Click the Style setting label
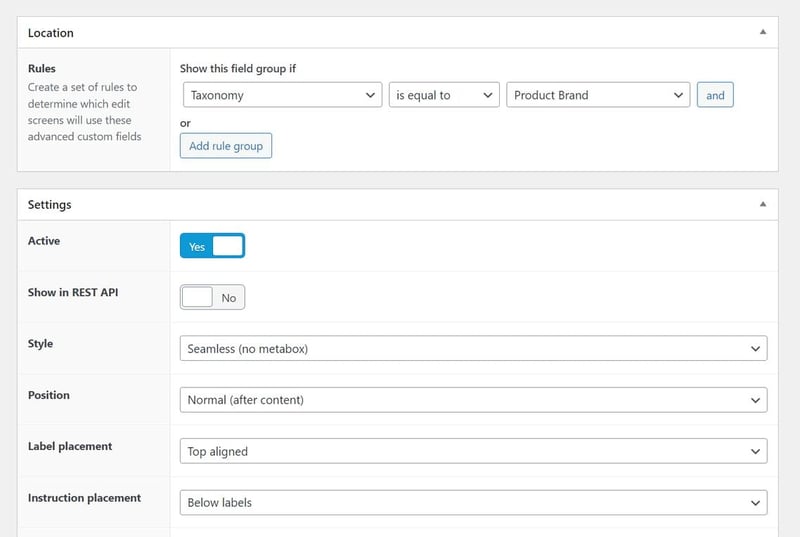The height and width of the screenshot is (537, 800). point(41,343)
